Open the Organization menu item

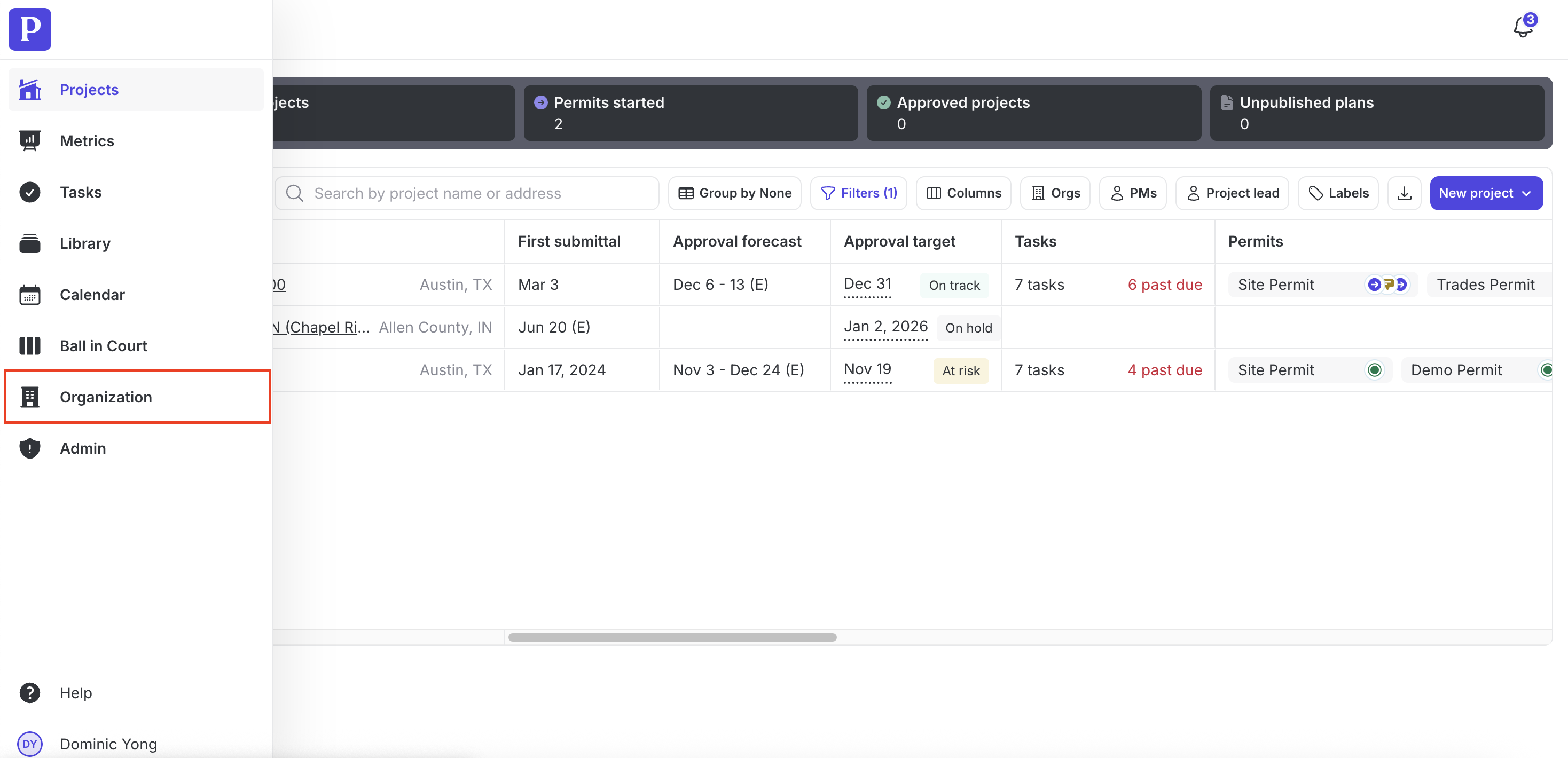[x=106, y=397]
